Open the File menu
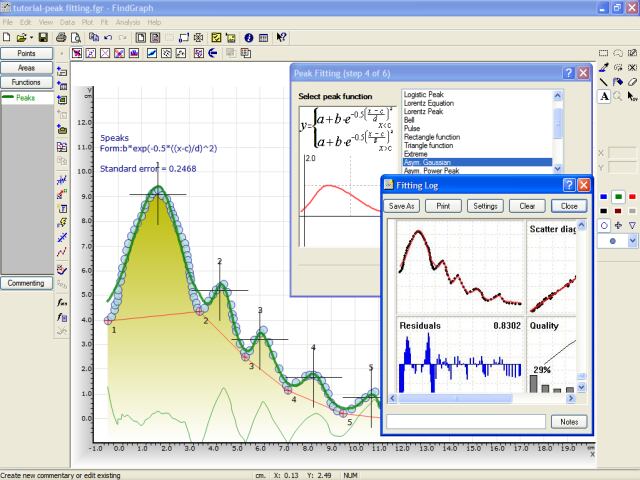This screenshot has height=480, width=640. coord(7,22)
